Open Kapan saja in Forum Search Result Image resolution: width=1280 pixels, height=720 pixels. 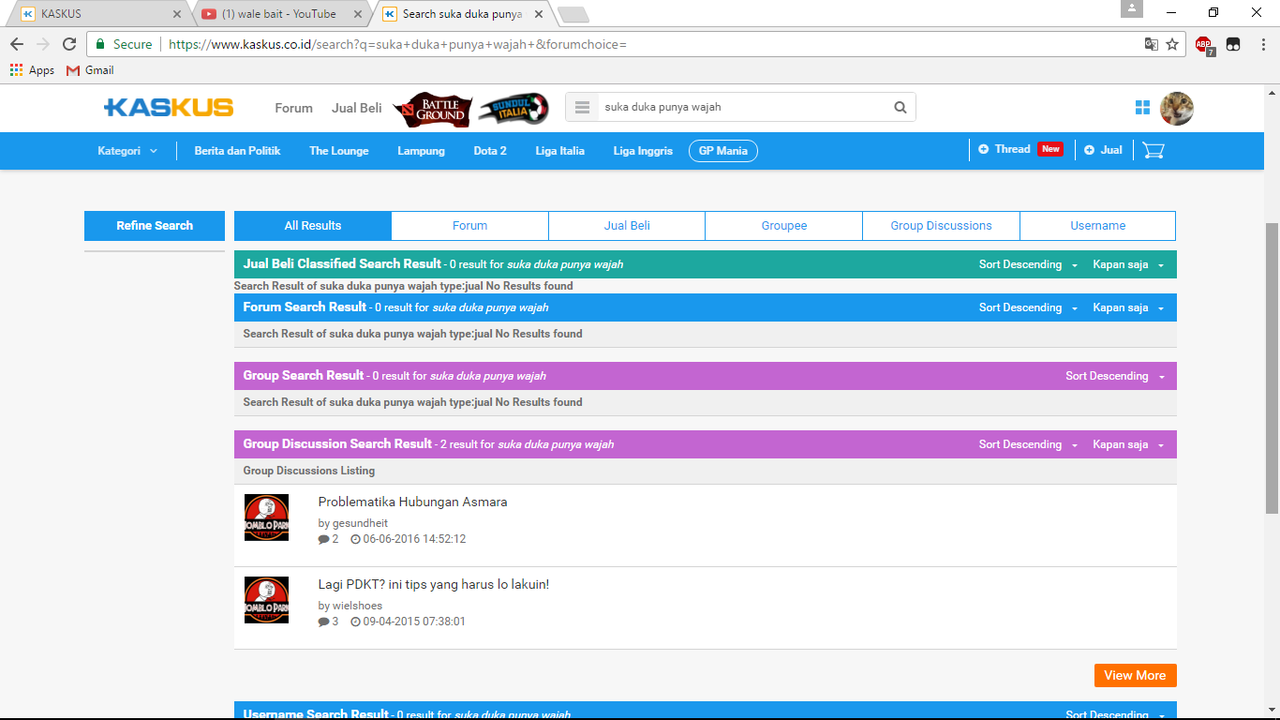[x=1128, y=308]
